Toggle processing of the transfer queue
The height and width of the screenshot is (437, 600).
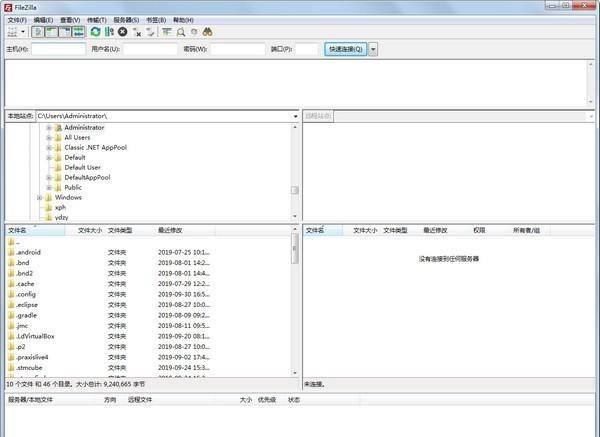[x=109, y=32]
